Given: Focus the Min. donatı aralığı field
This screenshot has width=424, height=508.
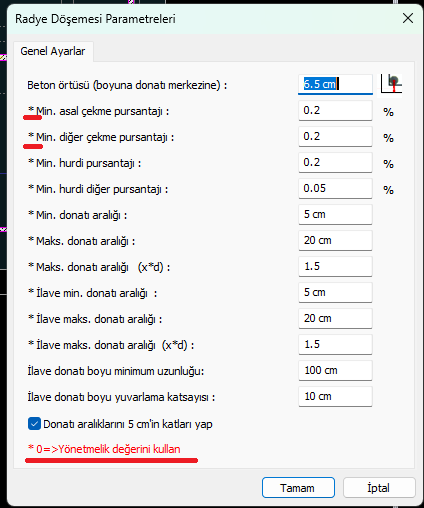Looking at the screenshot, I should pos(335,214).
